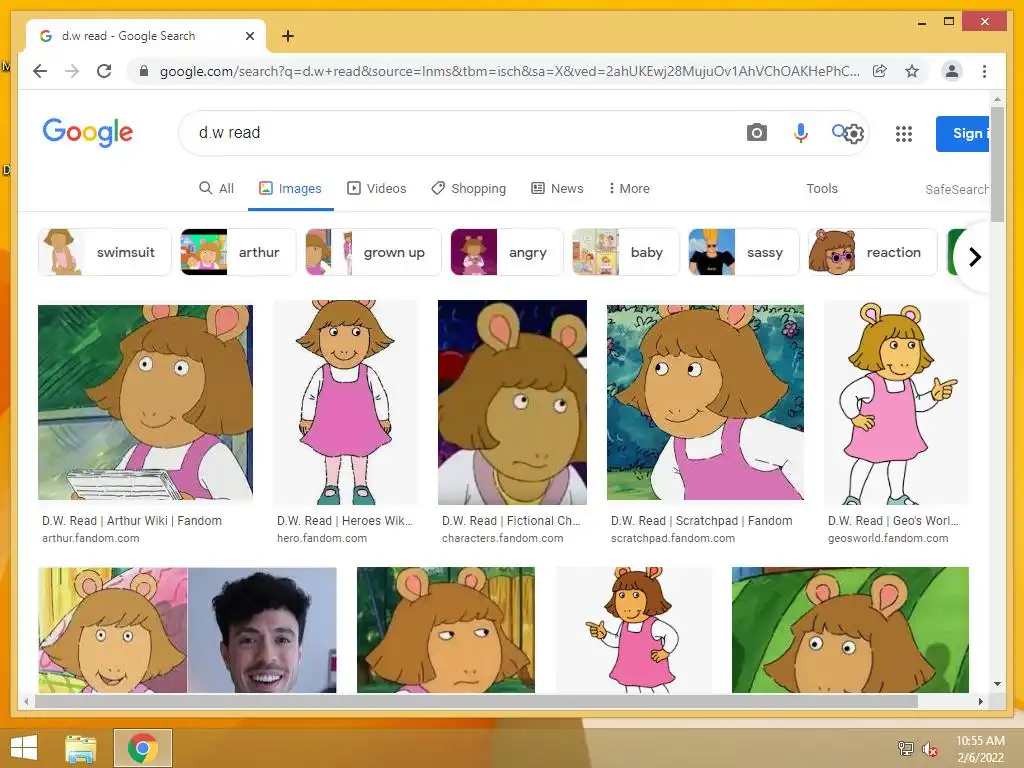Show more suggestion chips with the right arrow
The width and height of the screenshot is (1024, 768).
click(x=974, y=257)
